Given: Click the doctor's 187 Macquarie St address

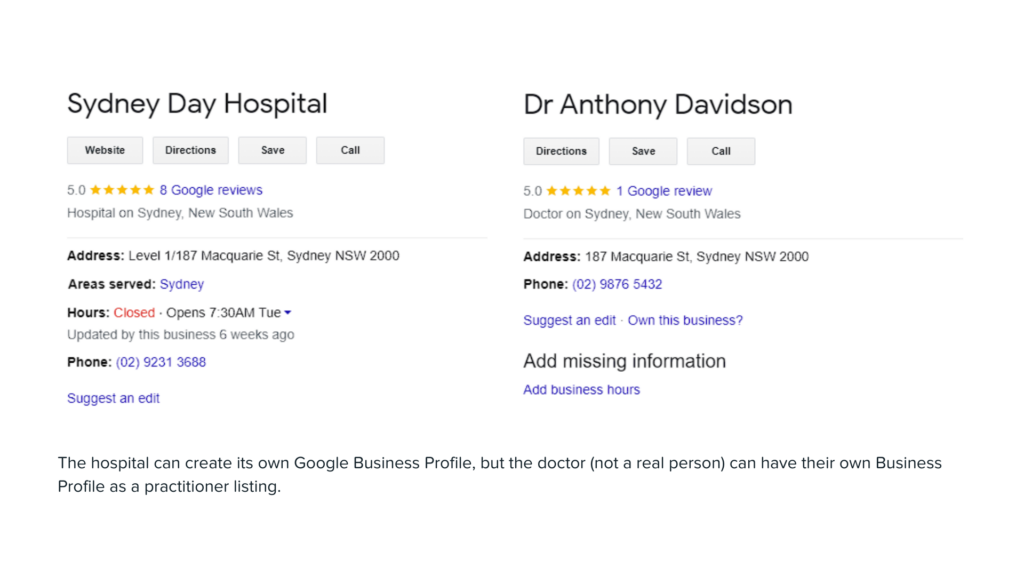Looking at the screenshot, I should click(697, 257).
